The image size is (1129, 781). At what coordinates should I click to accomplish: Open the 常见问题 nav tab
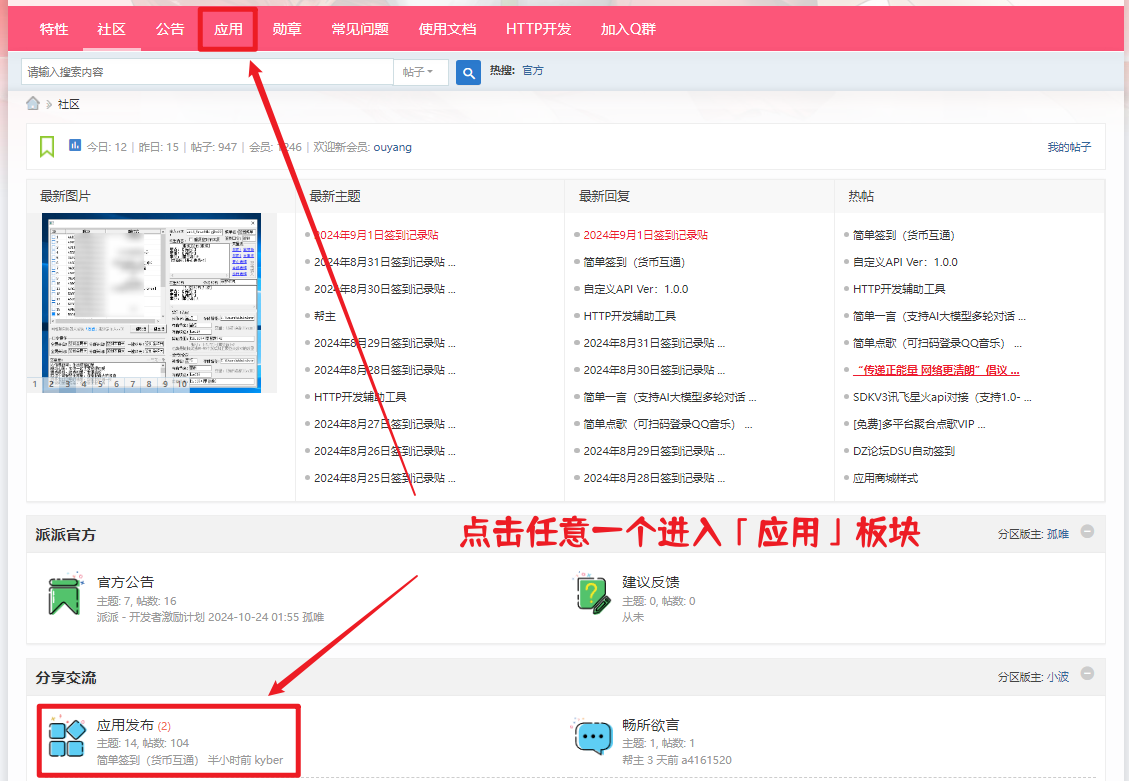360,30
